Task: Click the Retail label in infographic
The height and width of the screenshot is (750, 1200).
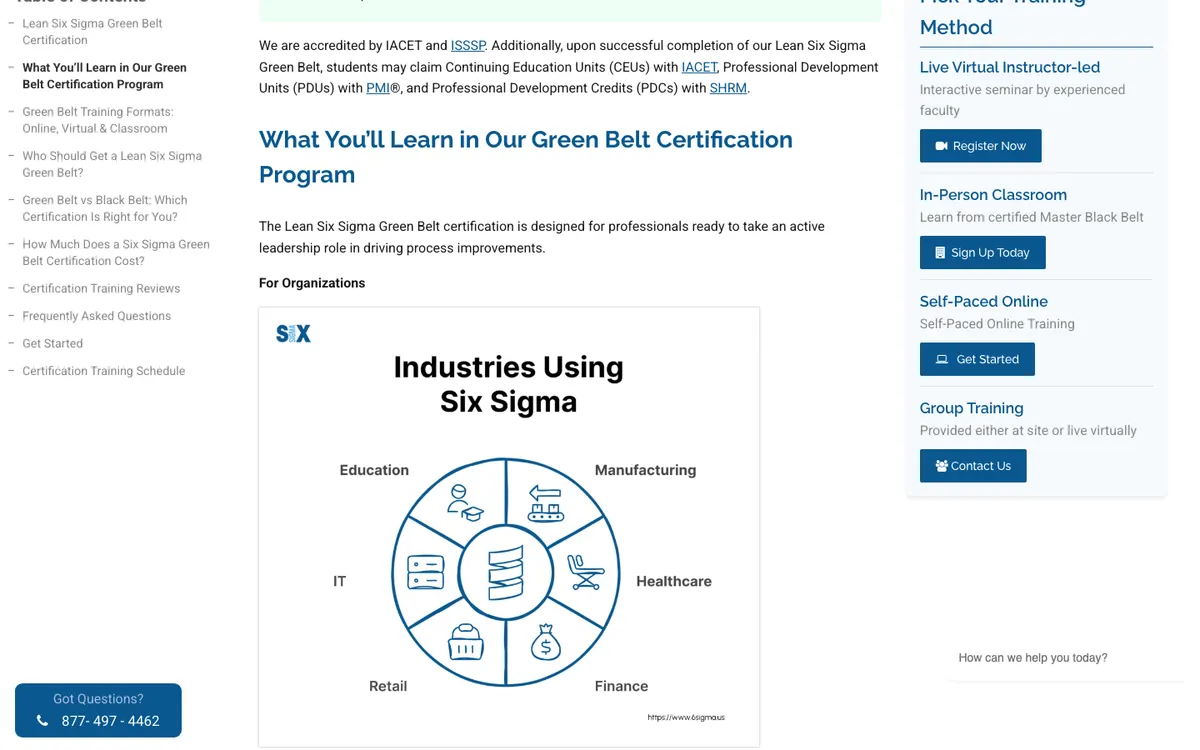Action: [388, 686]
